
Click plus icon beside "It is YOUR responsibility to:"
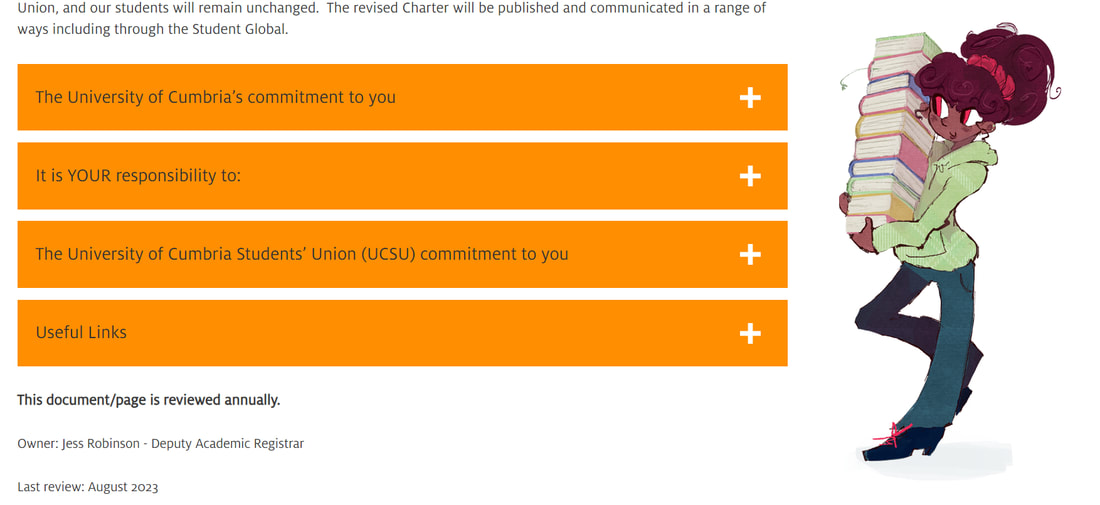click(750, 176)
